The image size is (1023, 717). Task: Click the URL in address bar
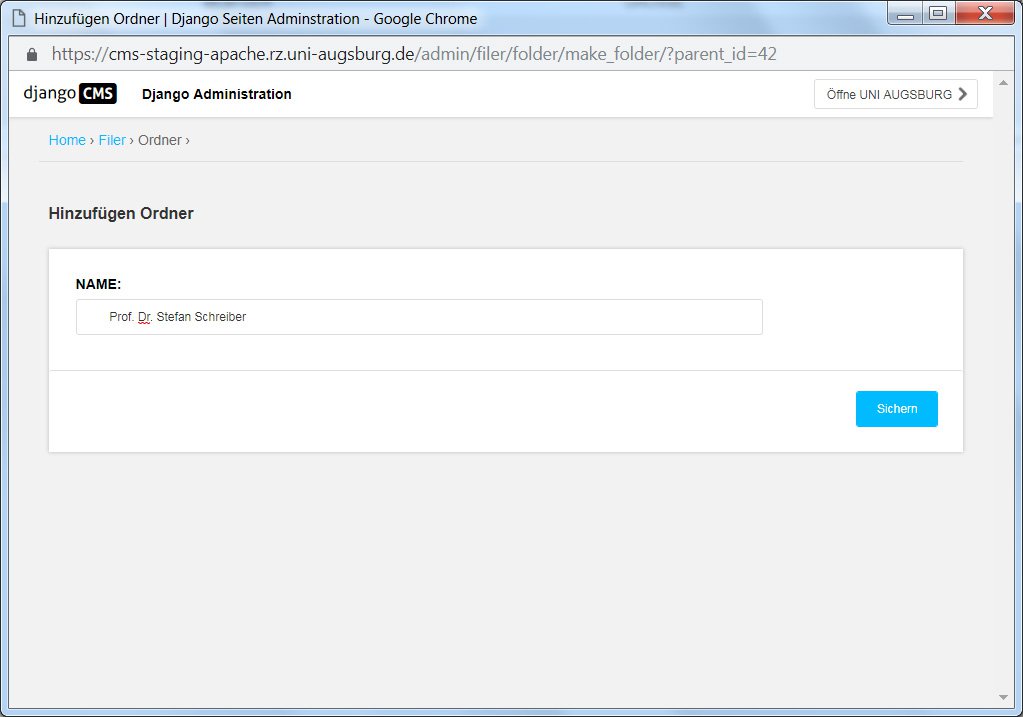[414, 54]
